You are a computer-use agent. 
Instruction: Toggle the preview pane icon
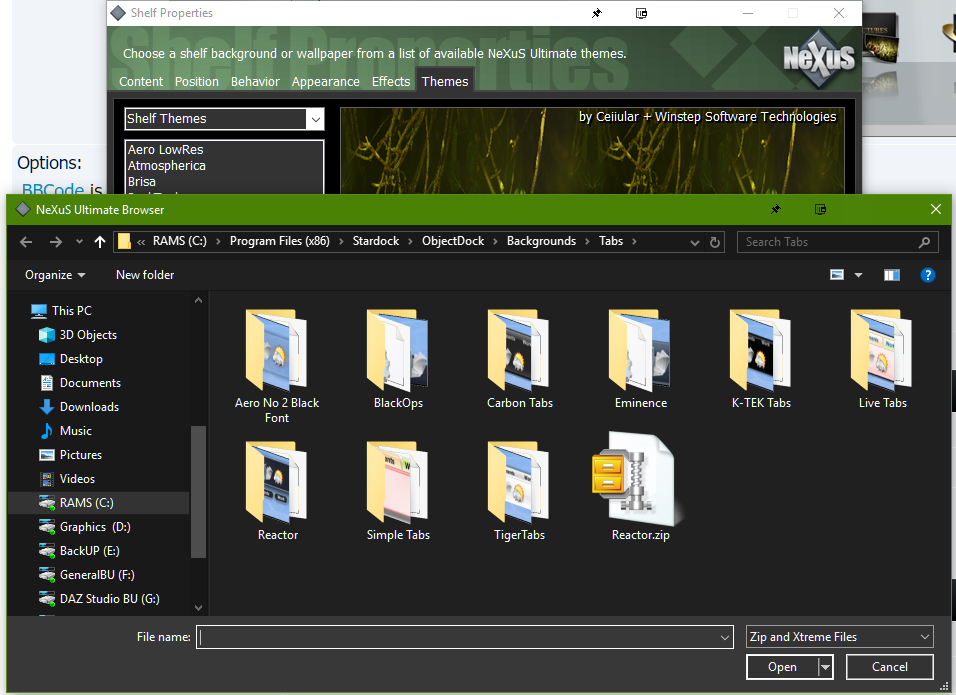pos(891,275)
